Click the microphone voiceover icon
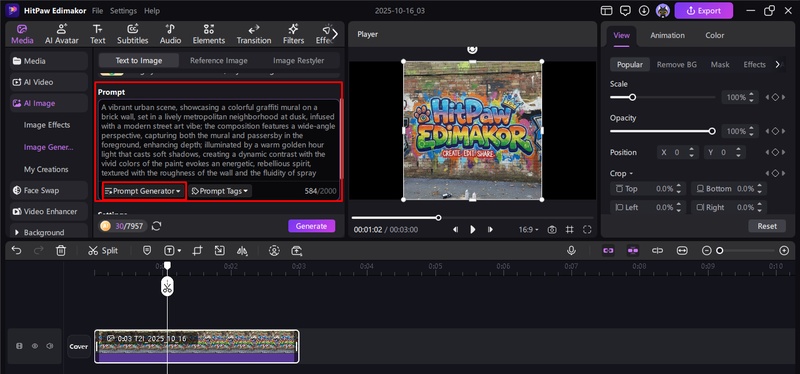The height and width of the screenshot is (374, 800). 571,251
